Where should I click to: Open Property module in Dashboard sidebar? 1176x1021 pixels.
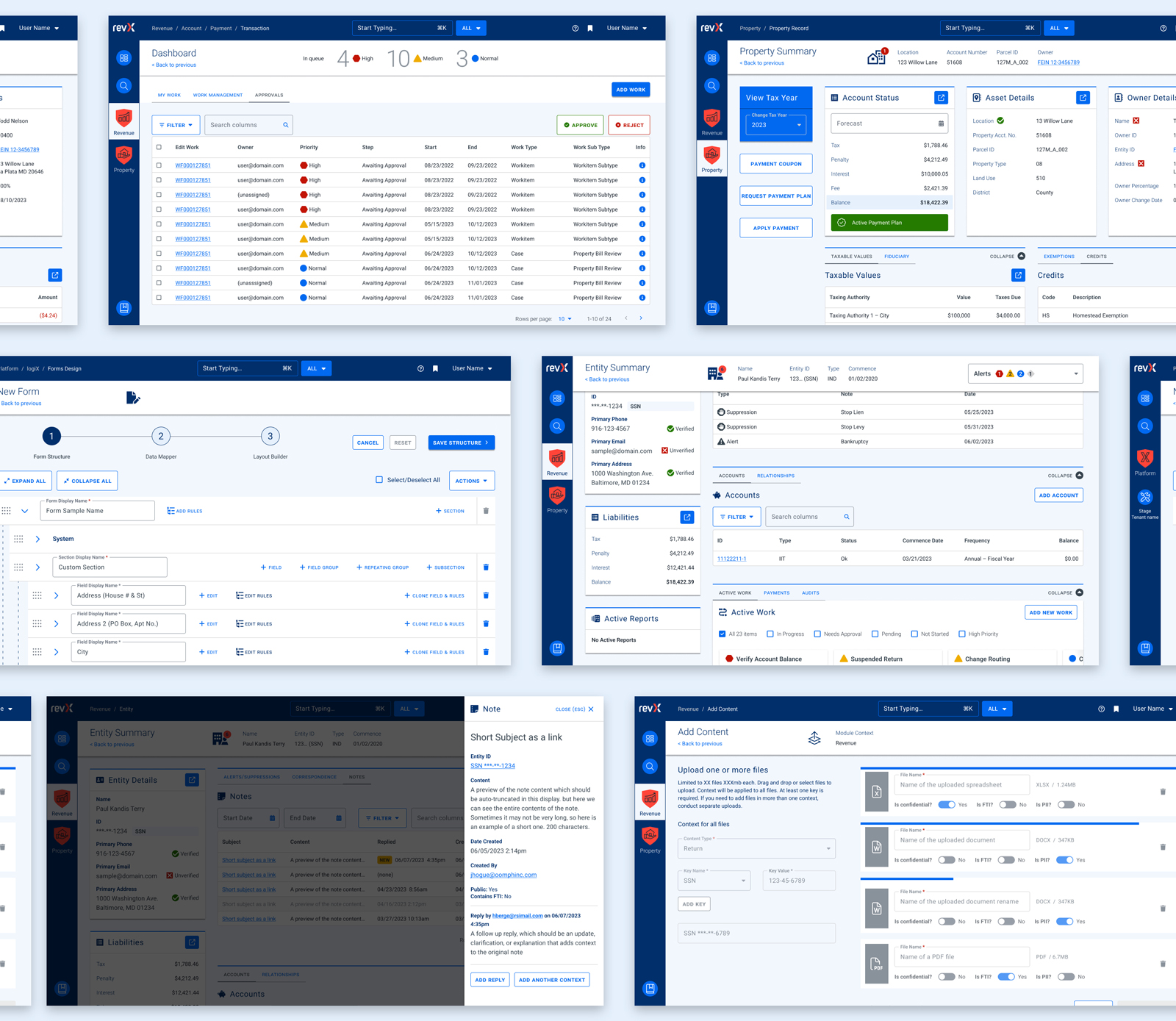(x=123, y=158)
